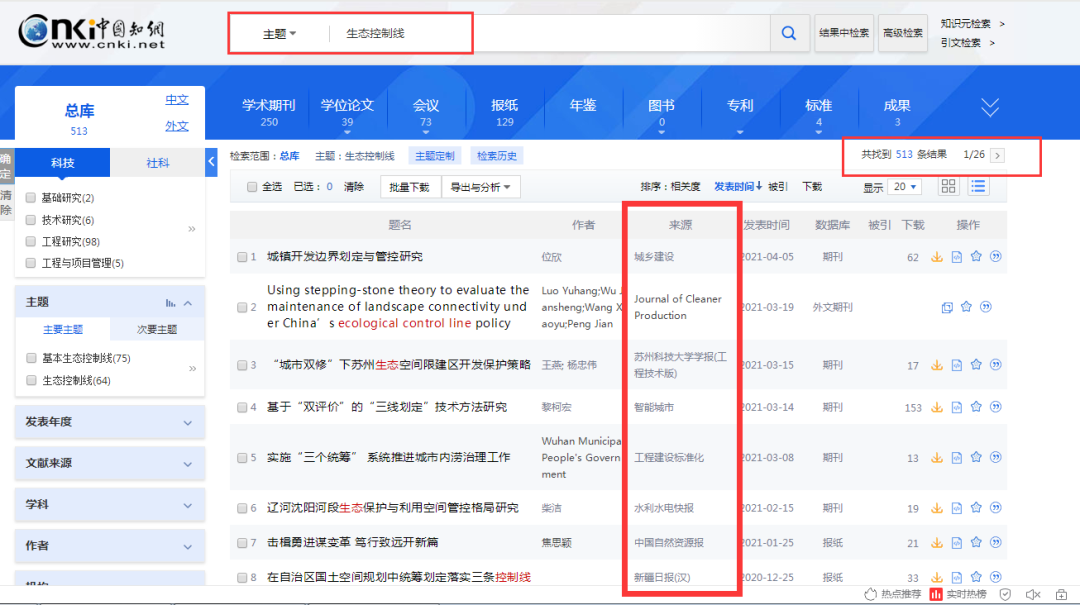The width and height of the screenshot is (1080, 605).
Task: Collapse left sidebar with blue arrow
Action: coord(211,161)
